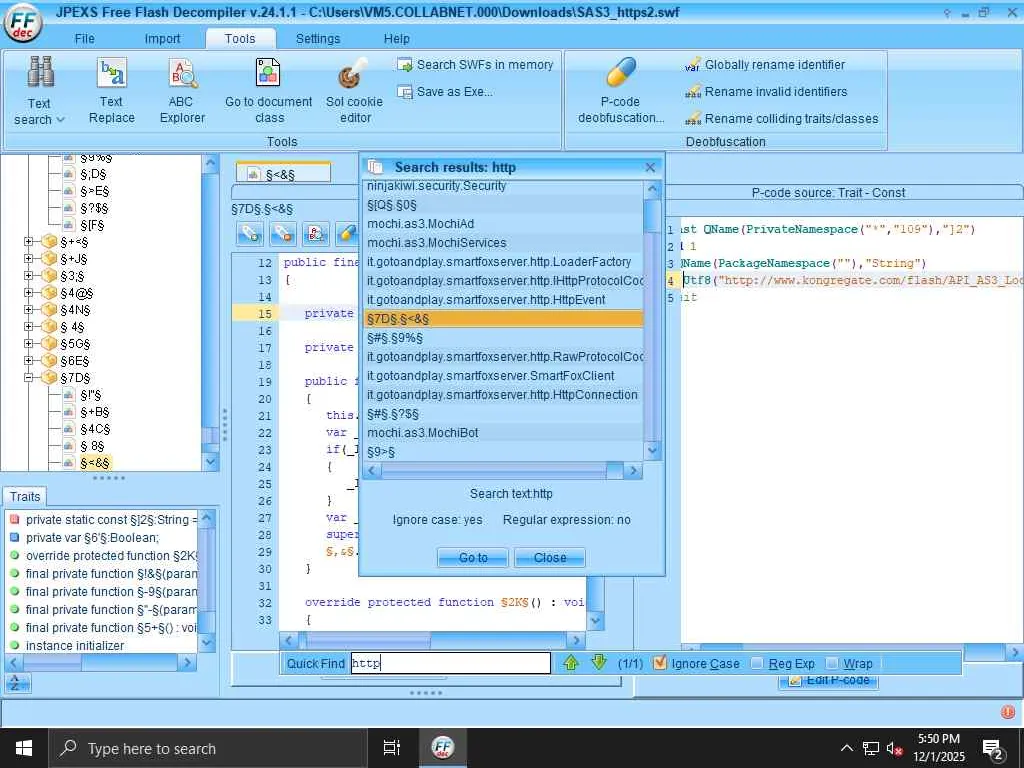Click the ABC document icon in editor toolbar
The image size is (1024, 768).
315,234
